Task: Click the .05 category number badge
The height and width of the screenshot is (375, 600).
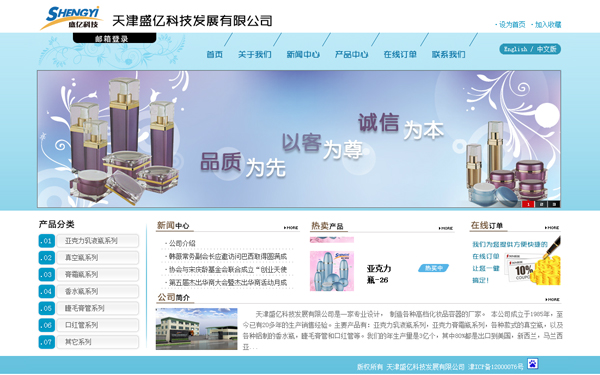Action: tap(47, 308)
